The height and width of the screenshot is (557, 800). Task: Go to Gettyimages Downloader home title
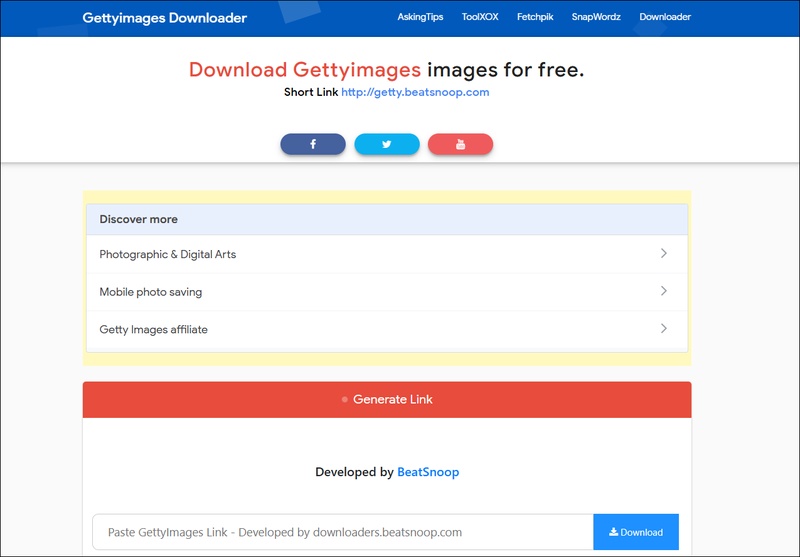click(164, 18)
